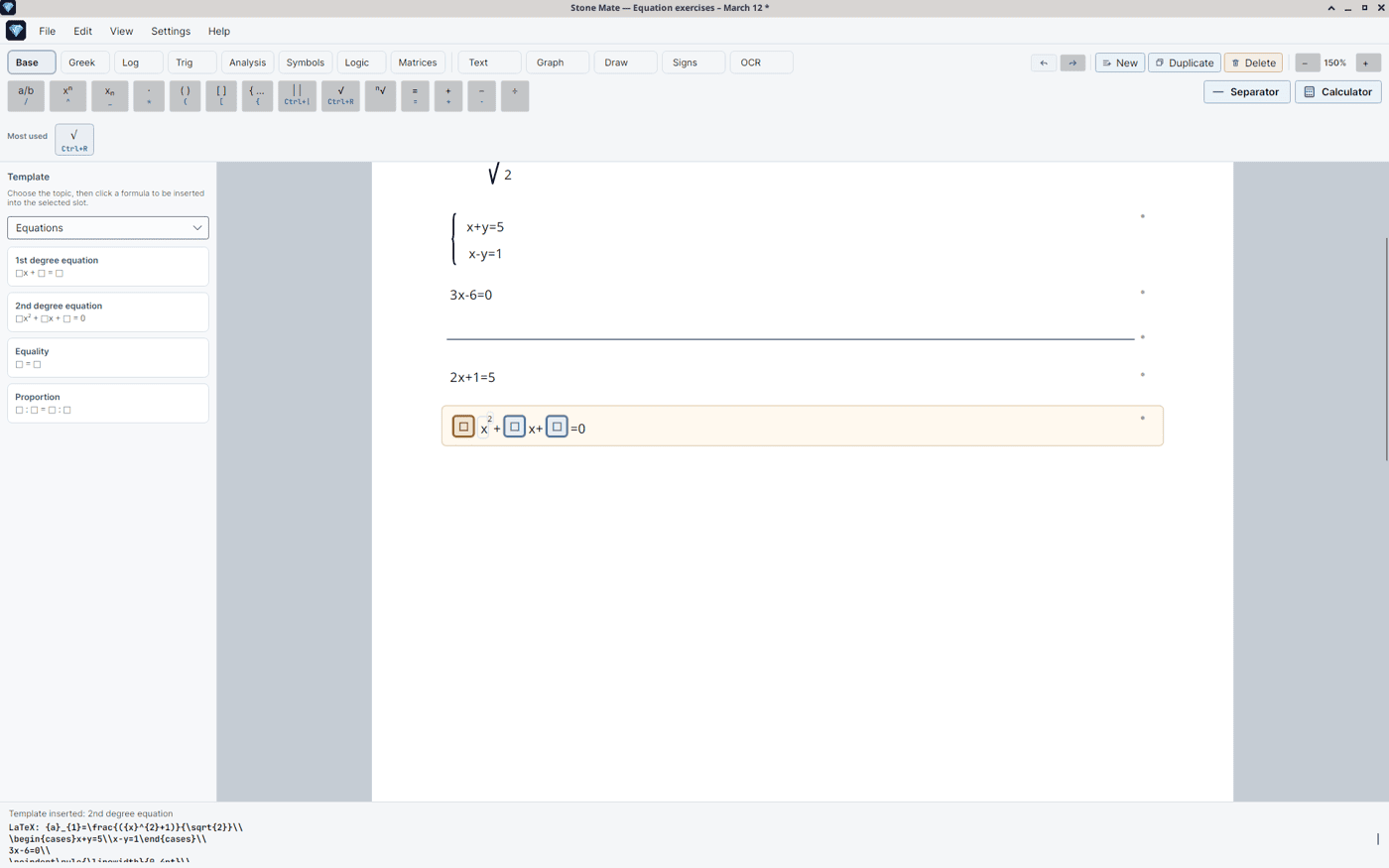The width and height of the screenshot is (1389, 868).
Task: Insert square brackets
Action: pos(221,95)
